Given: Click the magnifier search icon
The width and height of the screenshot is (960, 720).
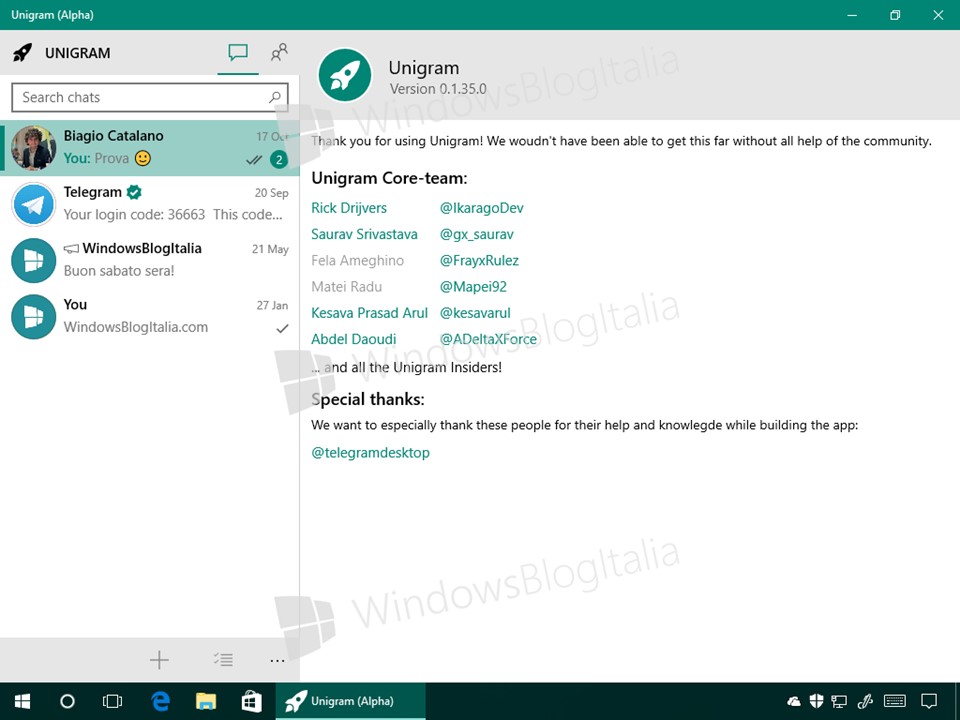Looking at the screenshot, I should [275, 97].
